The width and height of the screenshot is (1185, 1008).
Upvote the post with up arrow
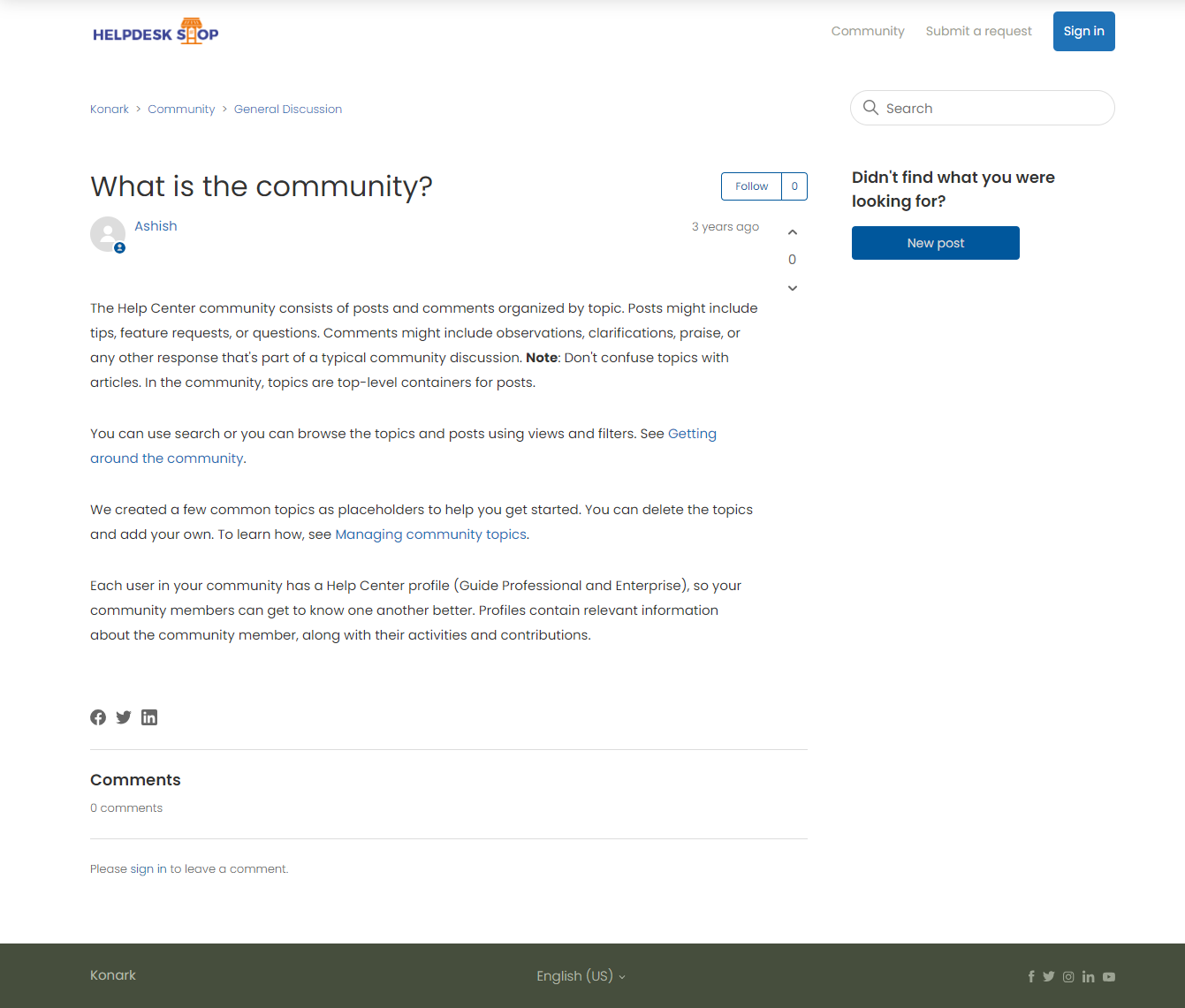pyautogui.click(x=793, y=232)
